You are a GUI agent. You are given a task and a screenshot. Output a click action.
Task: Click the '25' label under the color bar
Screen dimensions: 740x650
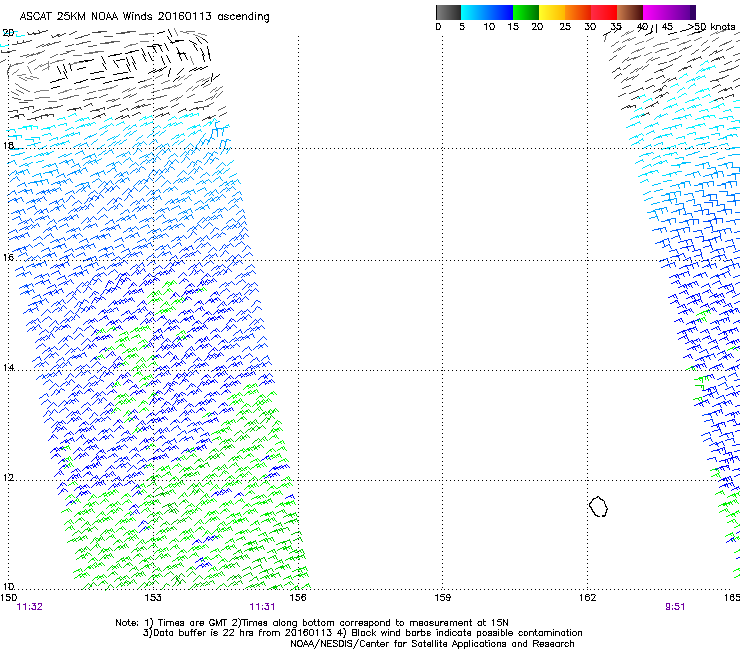(x=565, y=27)
